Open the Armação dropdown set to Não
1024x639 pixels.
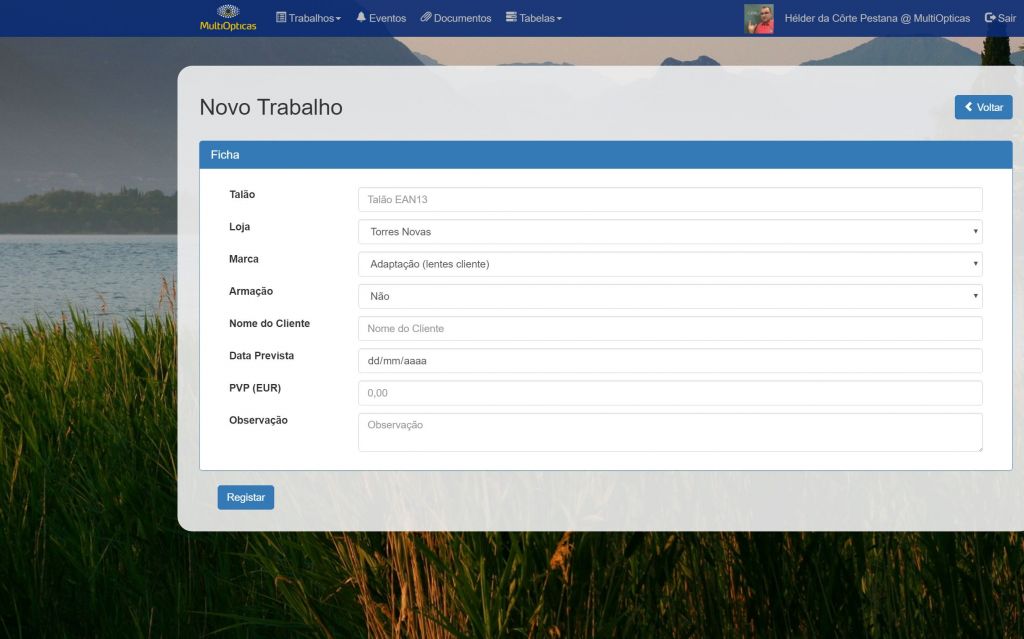click(x=670, y=296)
